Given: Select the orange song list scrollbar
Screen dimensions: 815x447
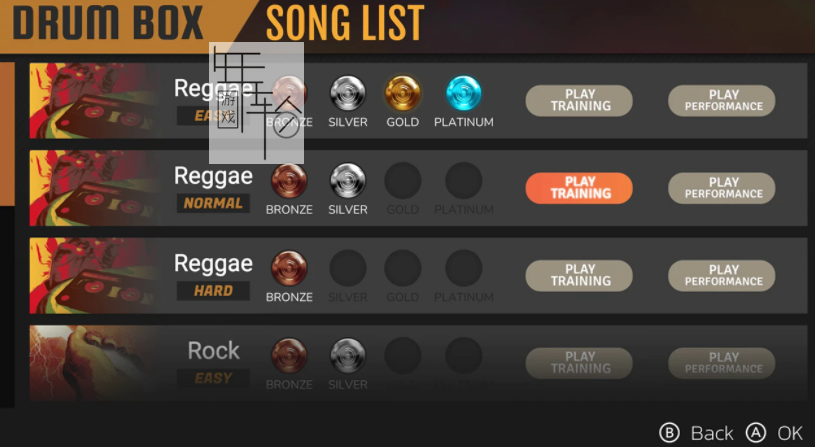Looking at the screenshot, I should click(7, 134).
